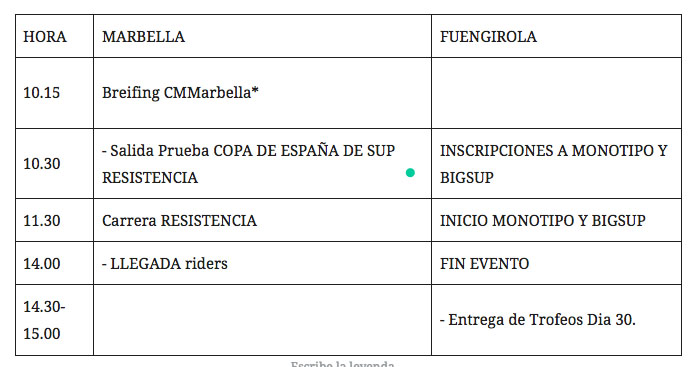
Task: Click the LLEGADA riders cell
Action: click(262, 263)
